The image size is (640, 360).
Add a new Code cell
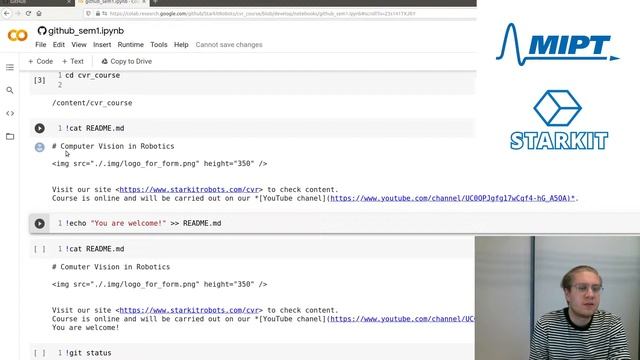point(40,61)
